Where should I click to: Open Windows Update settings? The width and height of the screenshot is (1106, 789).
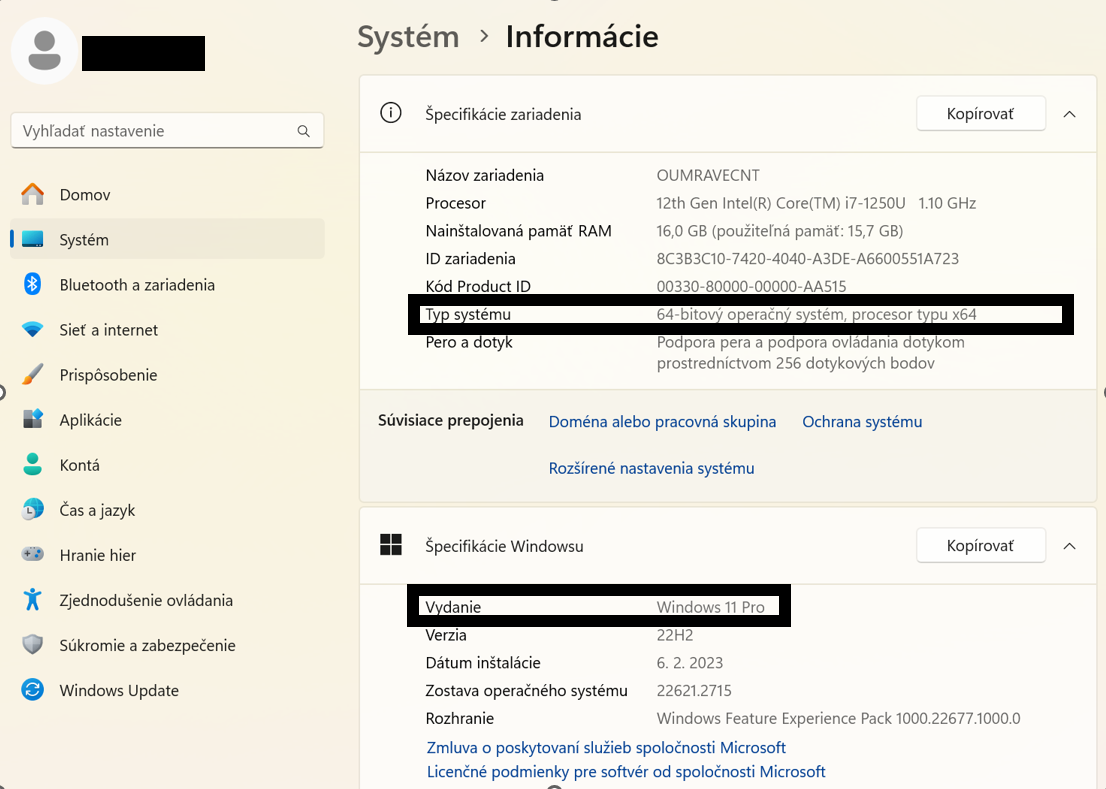(x=167, y=691)
